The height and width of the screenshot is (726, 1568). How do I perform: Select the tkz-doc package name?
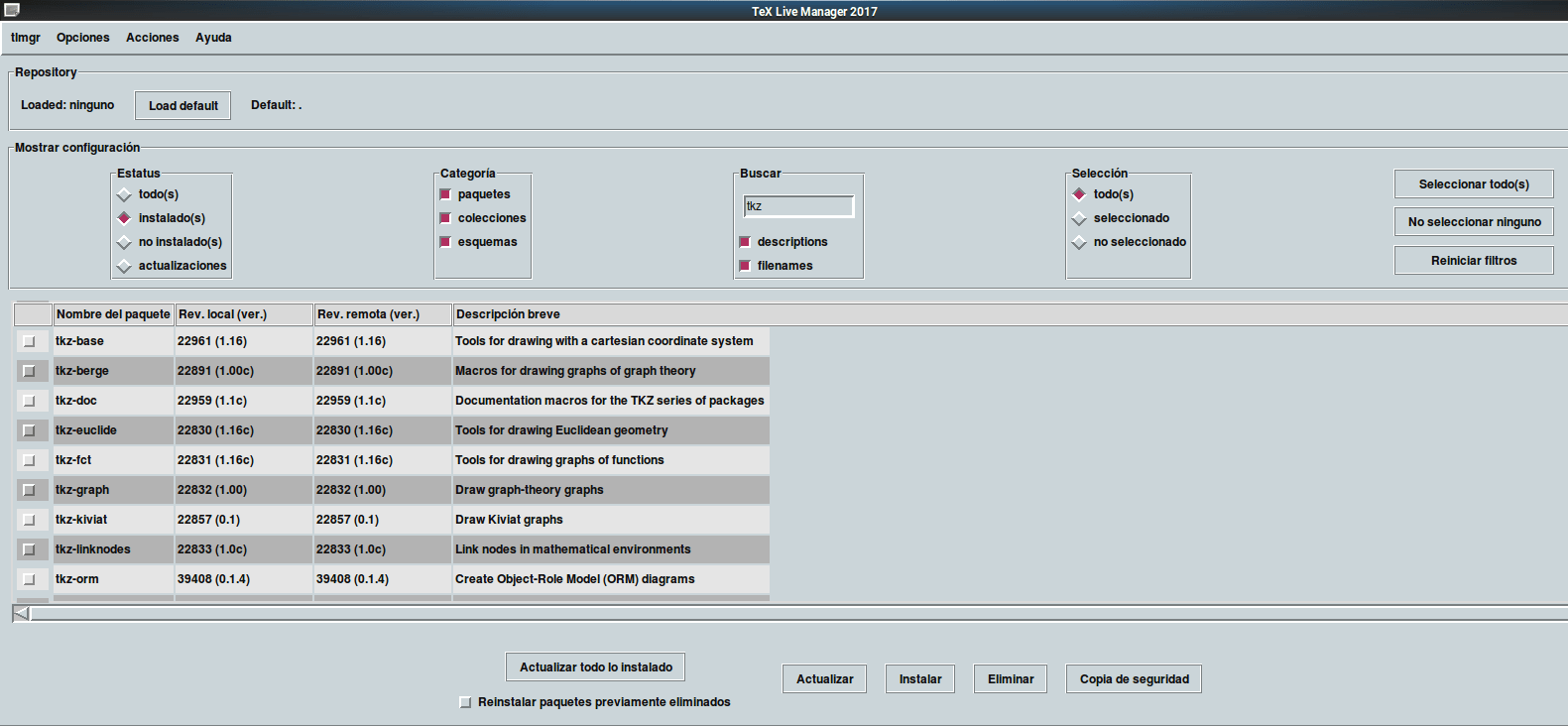(x=76, y=401)
